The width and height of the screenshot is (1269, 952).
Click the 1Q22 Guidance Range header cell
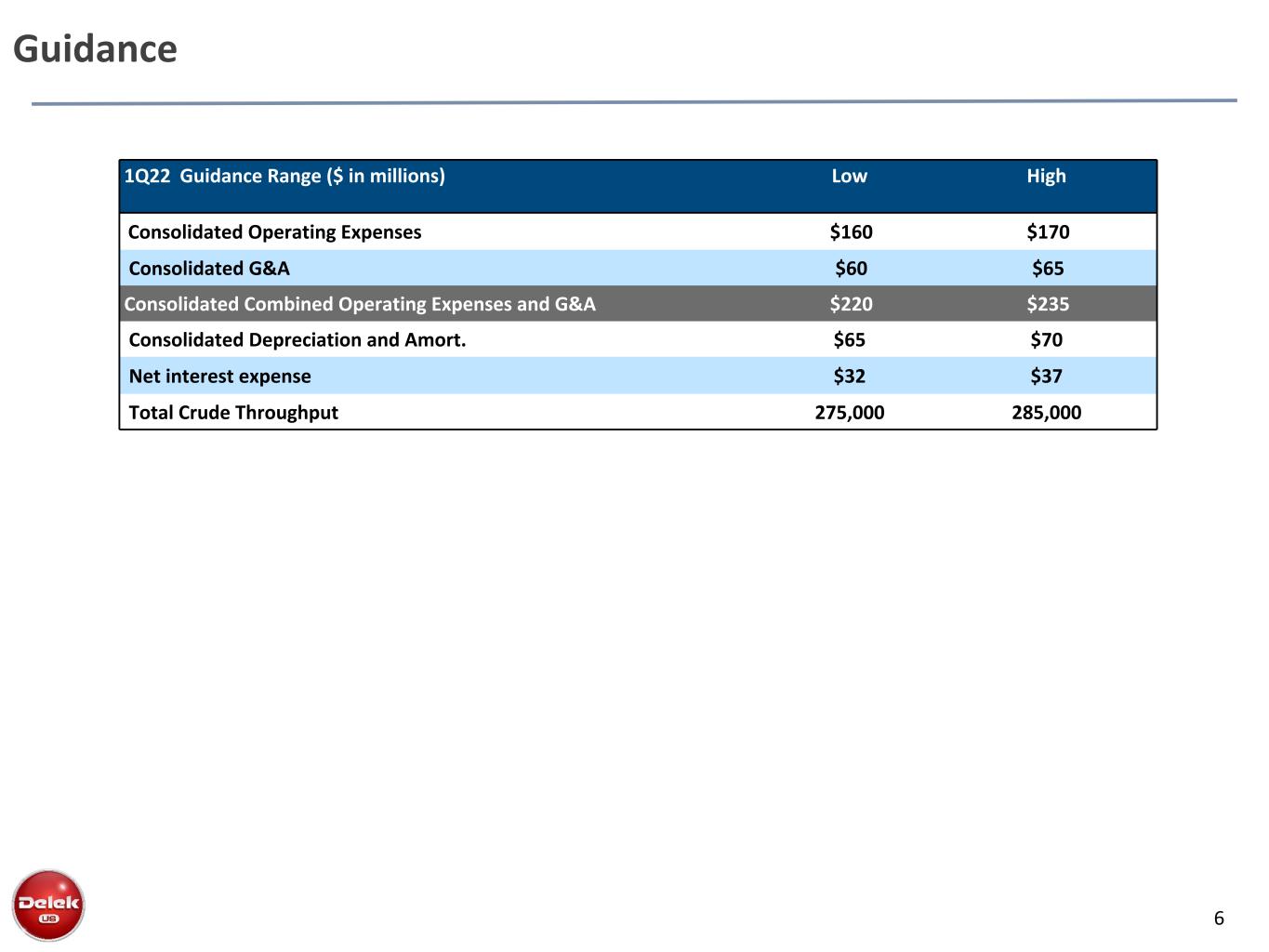click(x=284, y=176)
